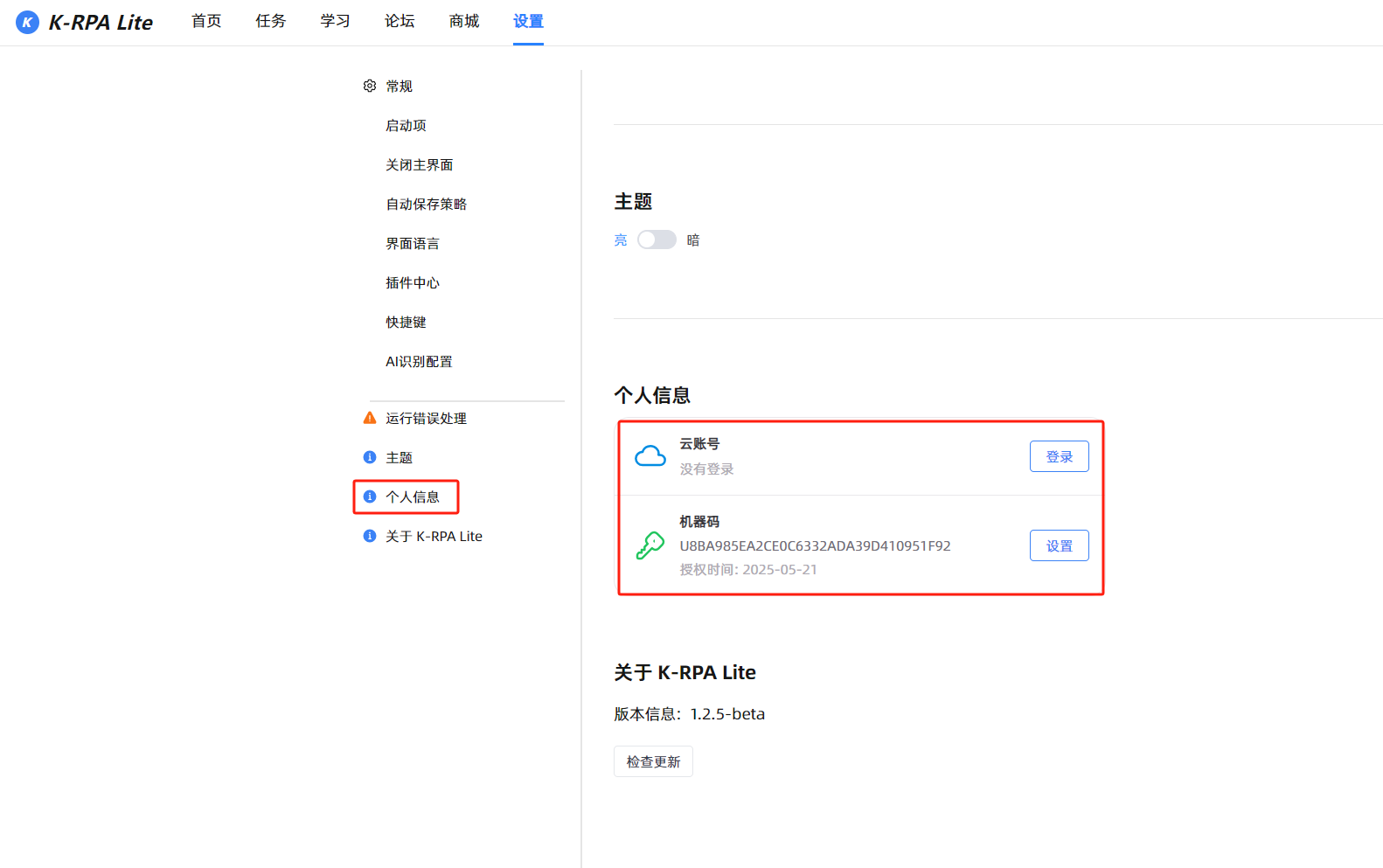Screen dimensions: 1383x868
Task: Click the green key icon for 机器码
Action: [650, 545]
